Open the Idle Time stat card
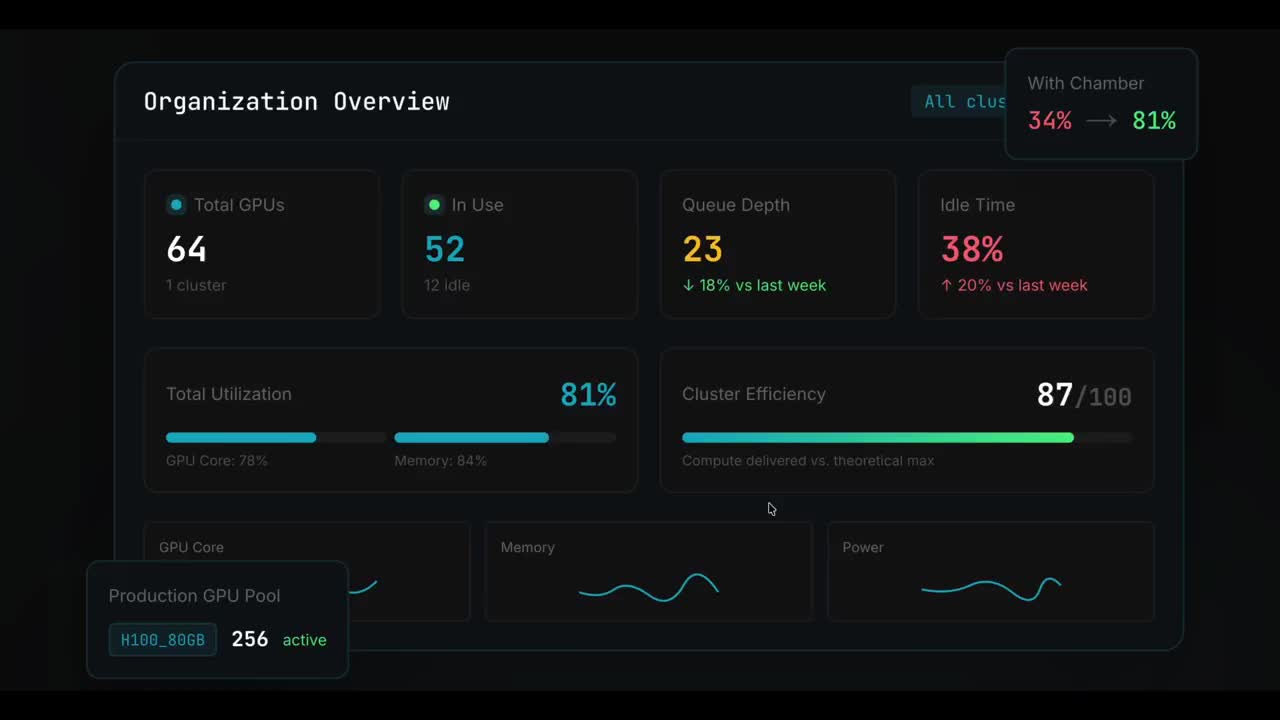This screenshot has width=1280, height=720. coord(1035,245)
